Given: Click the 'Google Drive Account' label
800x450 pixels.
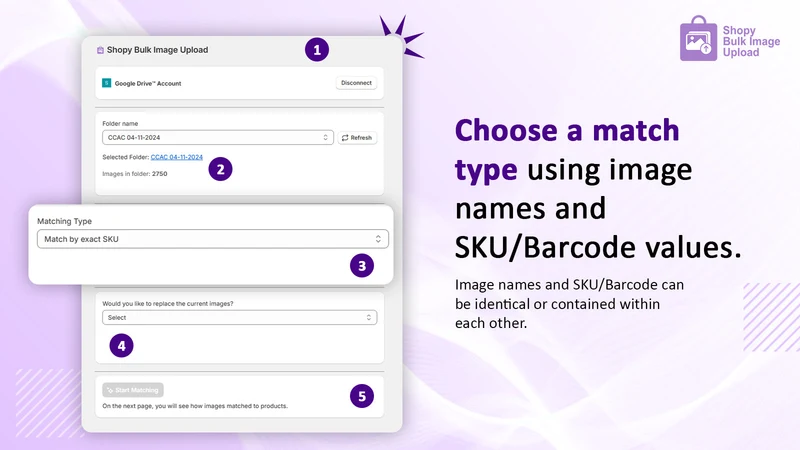Looking at the screenshot, I should click(148, 83).
